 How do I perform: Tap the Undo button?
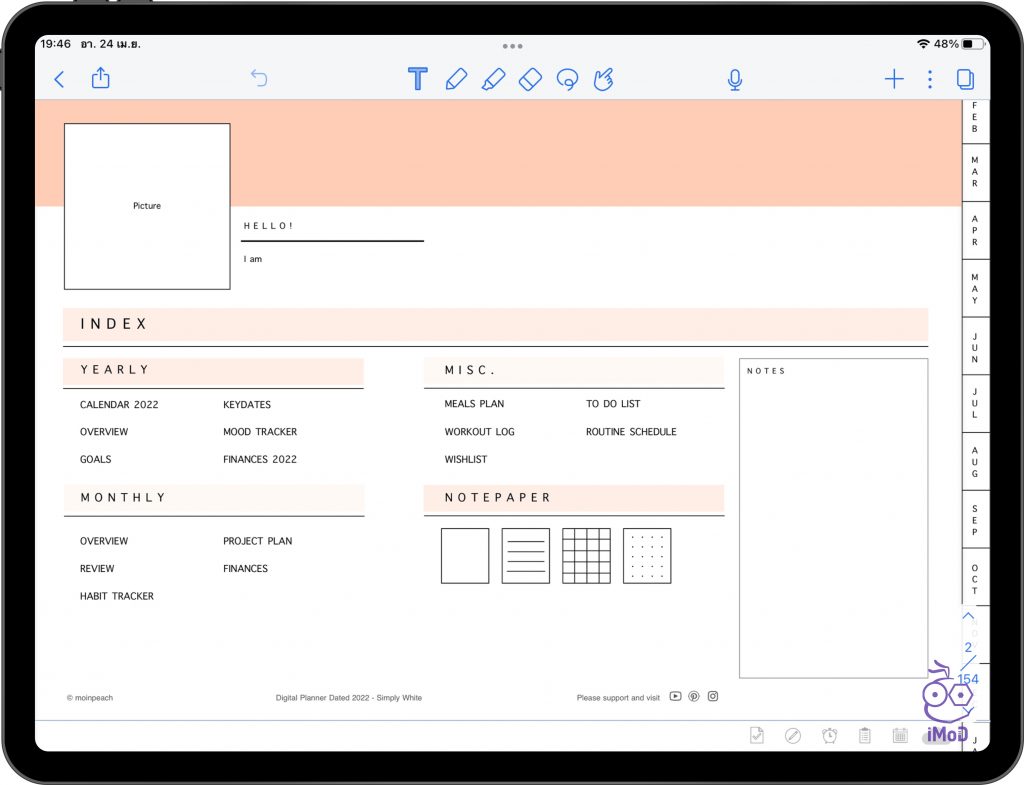pos(259,78)
